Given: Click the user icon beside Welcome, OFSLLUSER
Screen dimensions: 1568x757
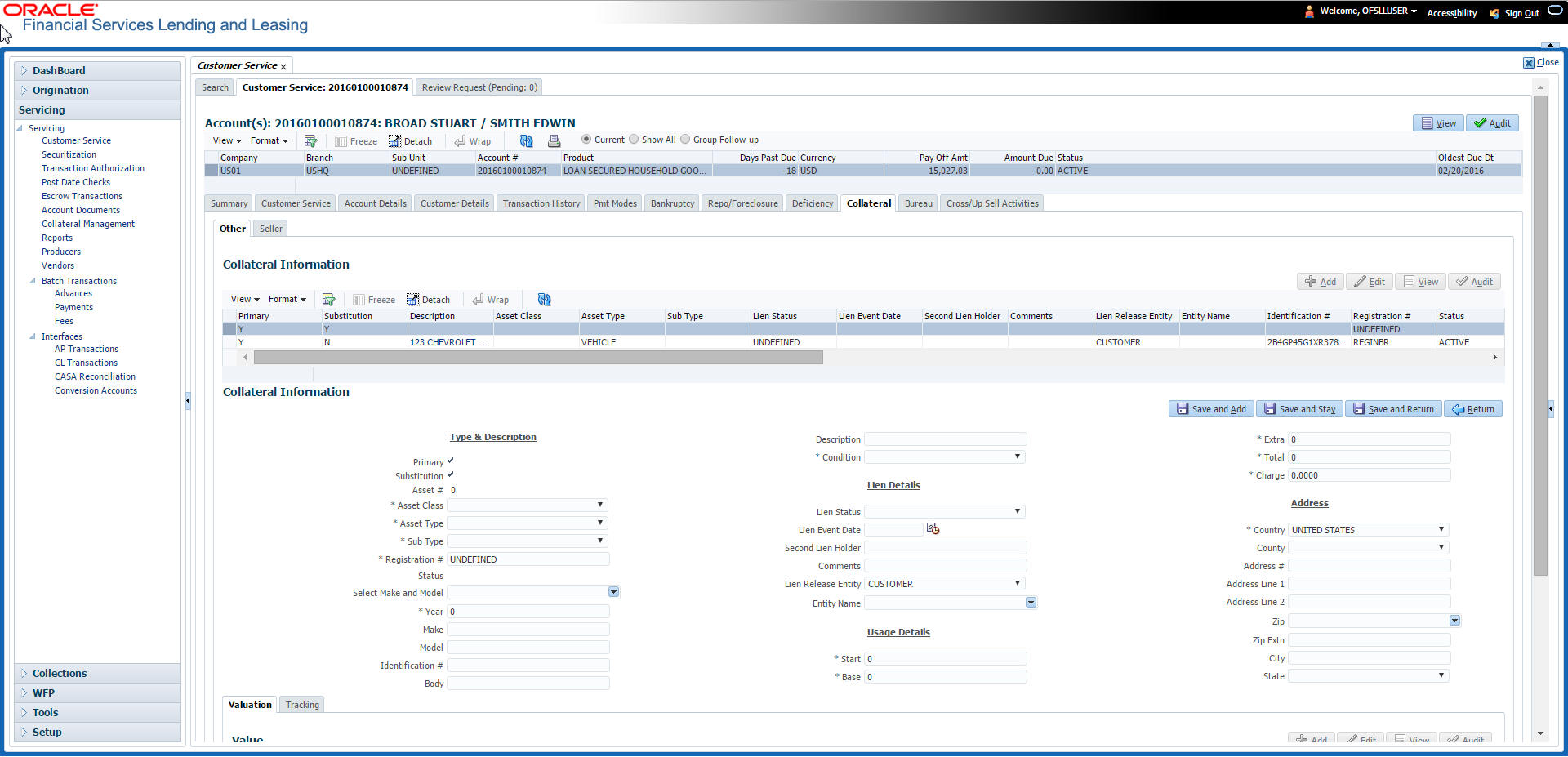Looking at the screenshot, I should [1310, 11].
